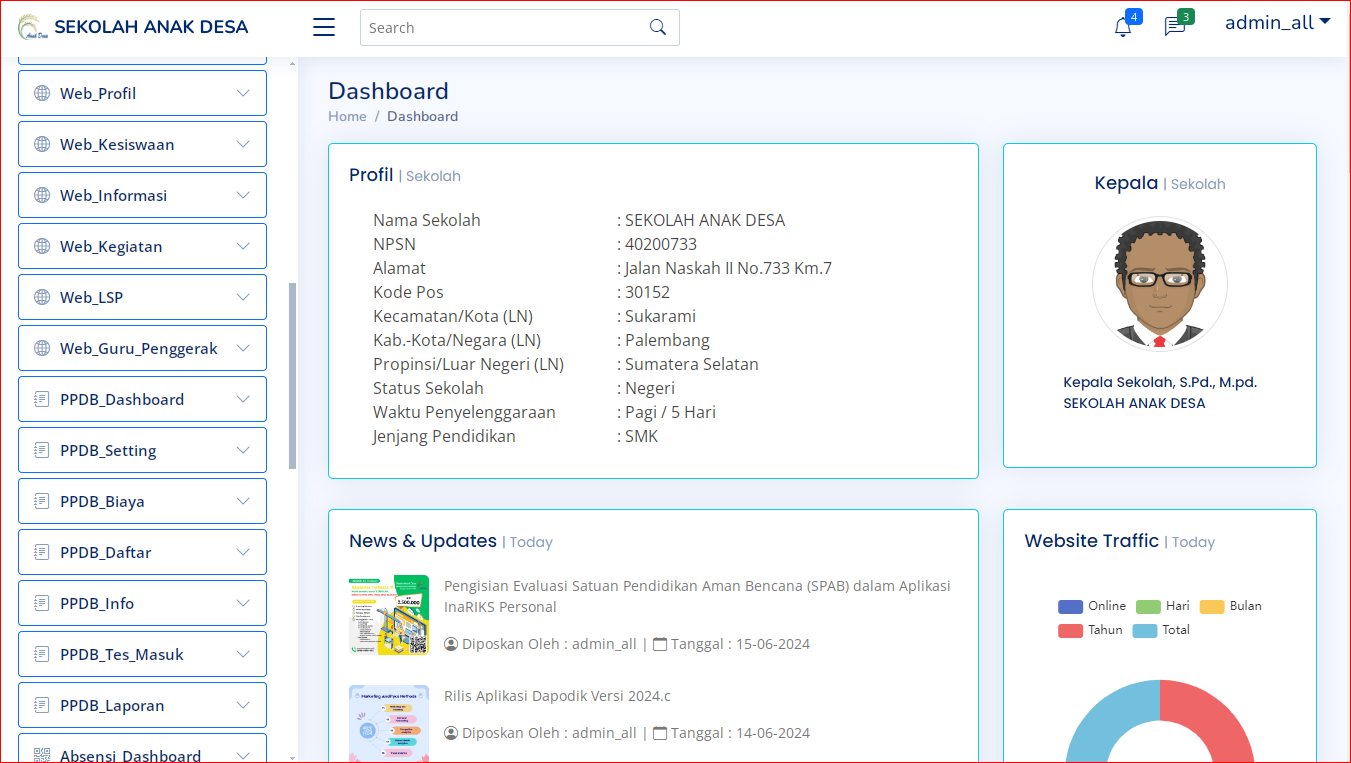Click the globe icon beside Web_Profil
Screen dimensions: 1351x763
(x=42, y=93)
